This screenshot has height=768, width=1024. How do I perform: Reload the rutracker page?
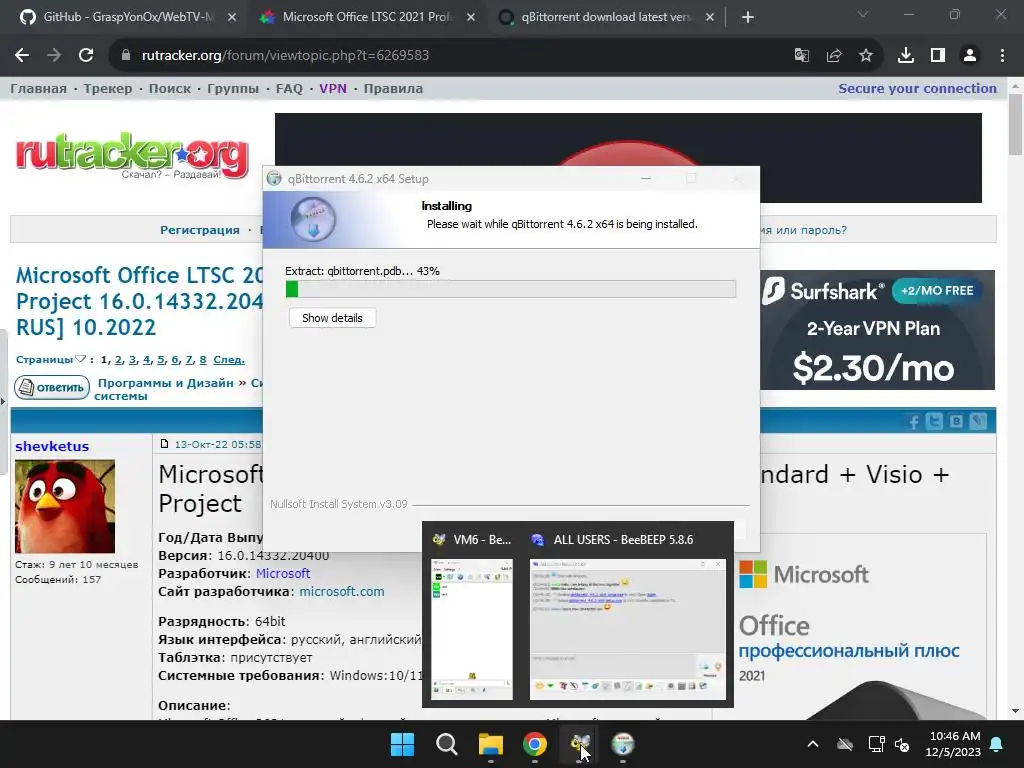click(86, 56)
